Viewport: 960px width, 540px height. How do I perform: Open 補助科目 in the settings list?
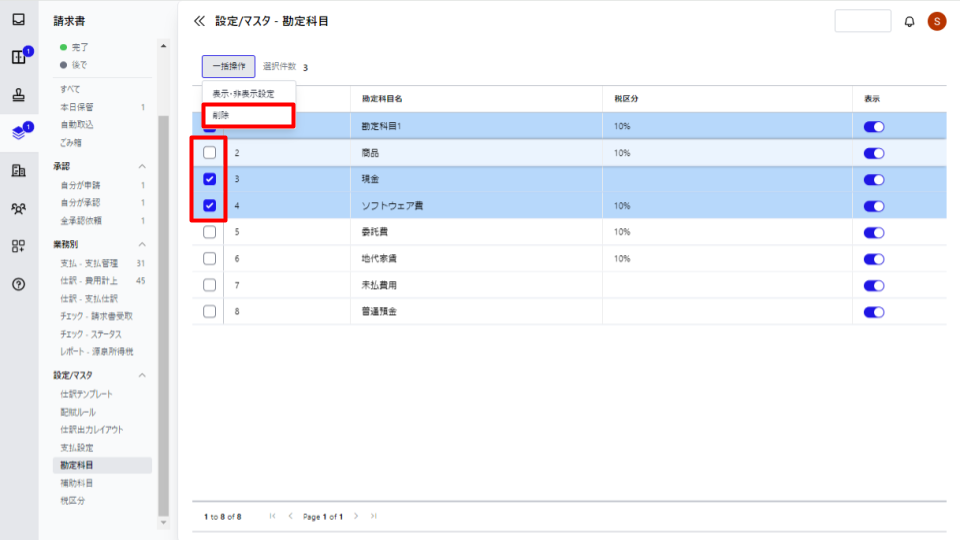tap(77, 483)
